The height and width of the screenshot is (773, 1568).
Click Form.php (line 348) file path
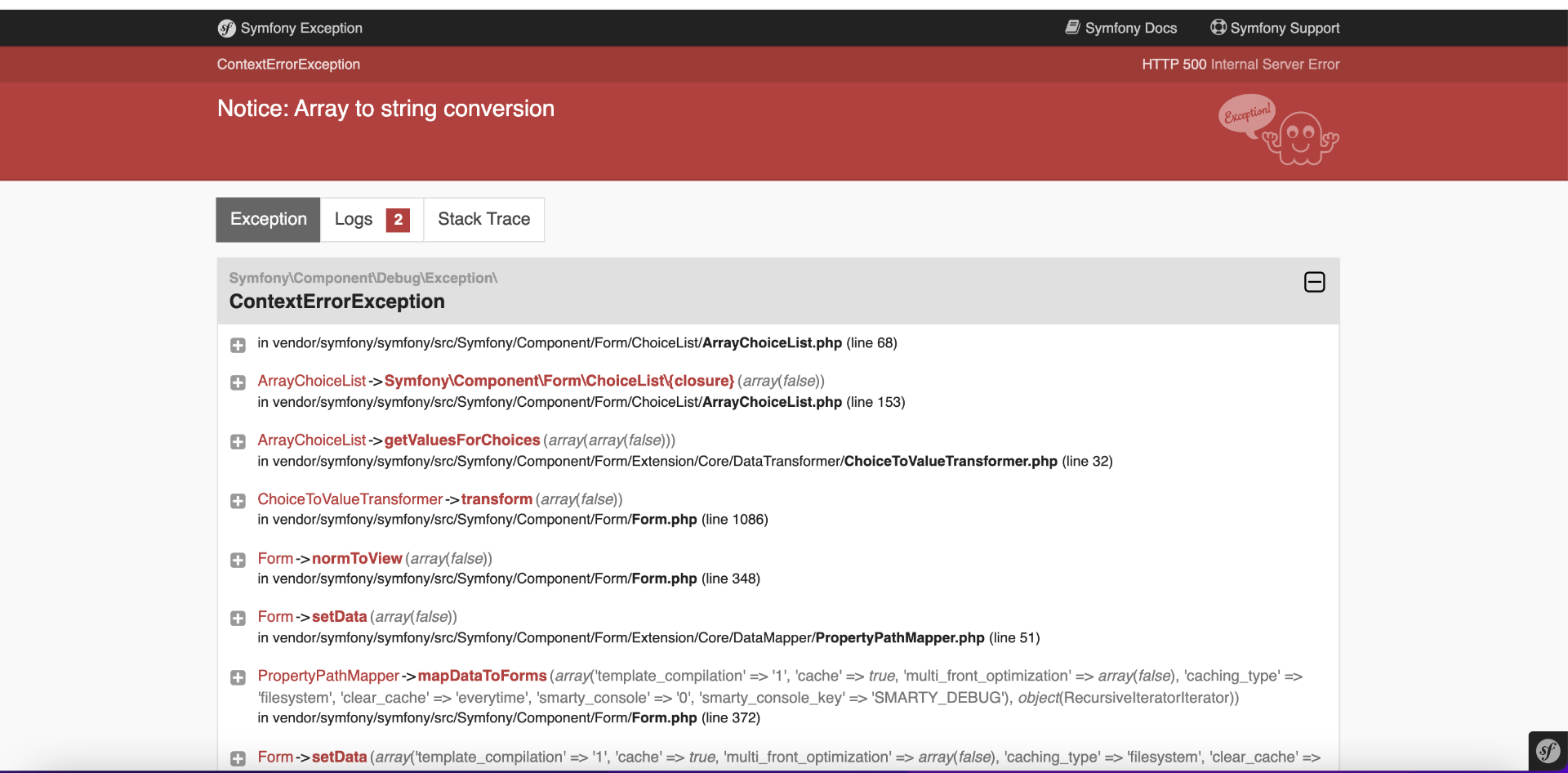coord(508,579)
